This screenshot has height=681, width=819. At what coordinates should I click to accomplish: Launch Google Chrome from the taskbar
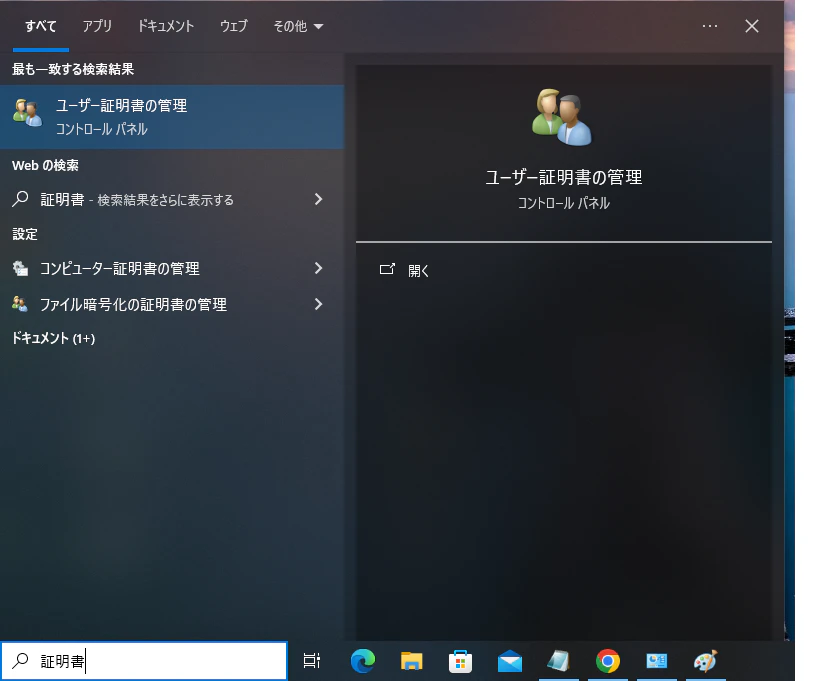[x=608, y=661]
